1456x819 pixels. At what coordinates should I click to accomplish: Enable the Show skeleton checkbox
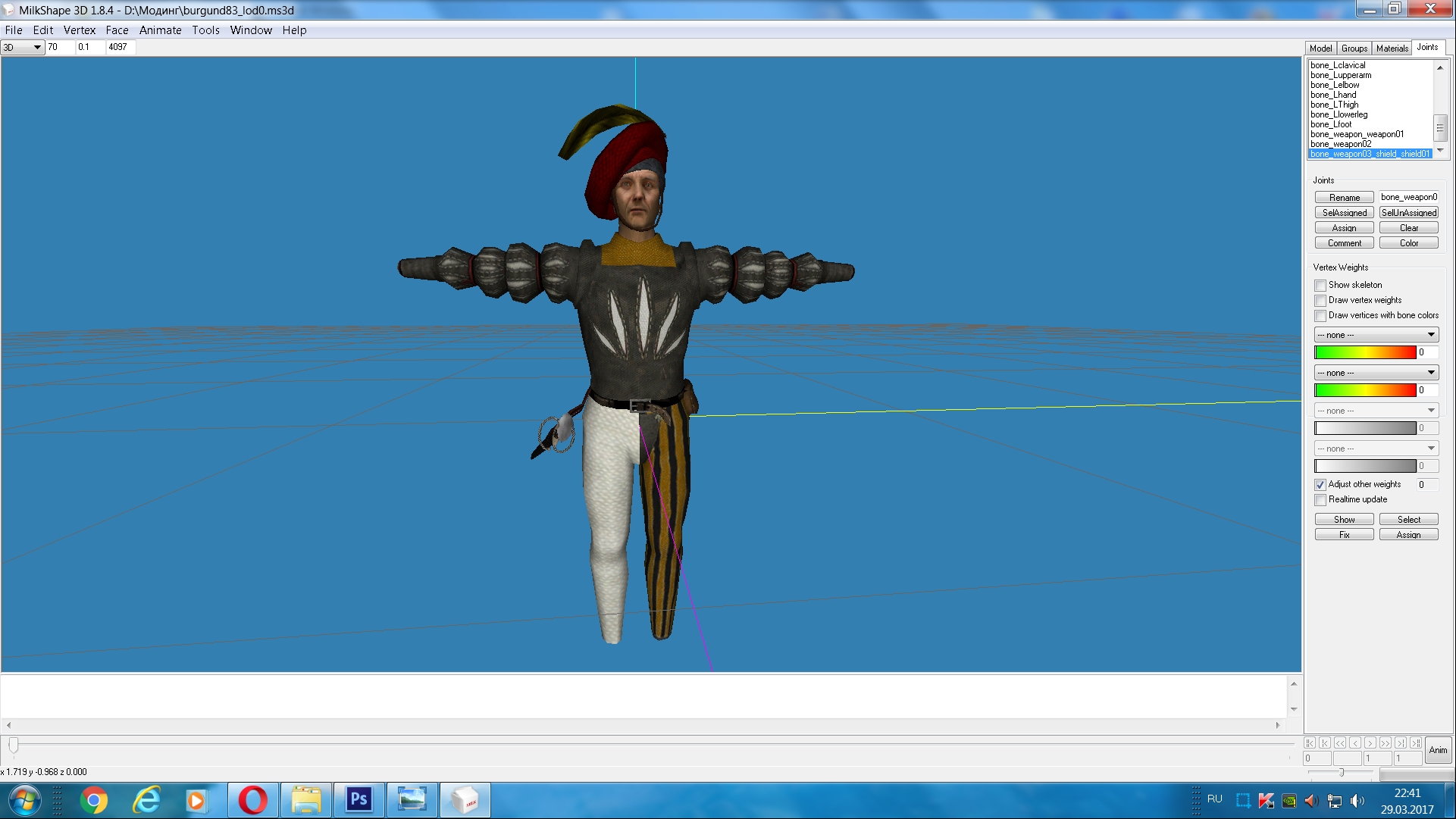1320,286
